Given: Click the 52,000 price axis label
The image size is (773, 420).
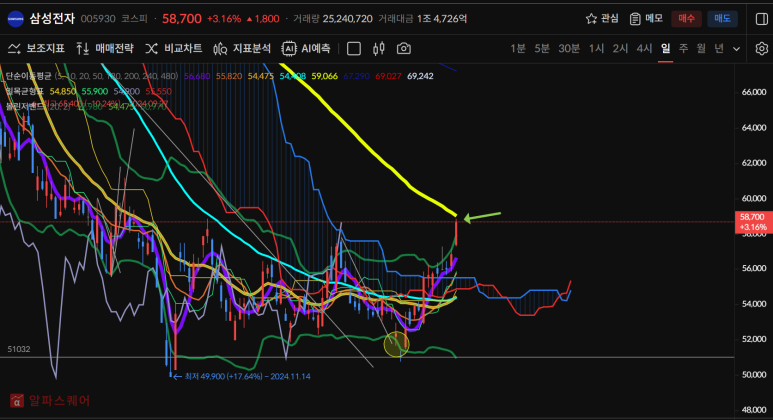Looking at the screenshot, I should click(754, 339).
